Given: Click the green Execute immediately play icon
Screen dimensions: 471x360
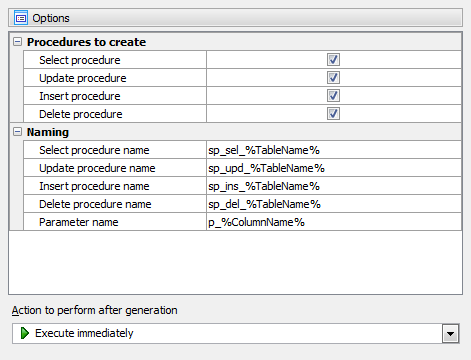Looking at the screenshot, I should pyautogui.click(x=25, y=333).
